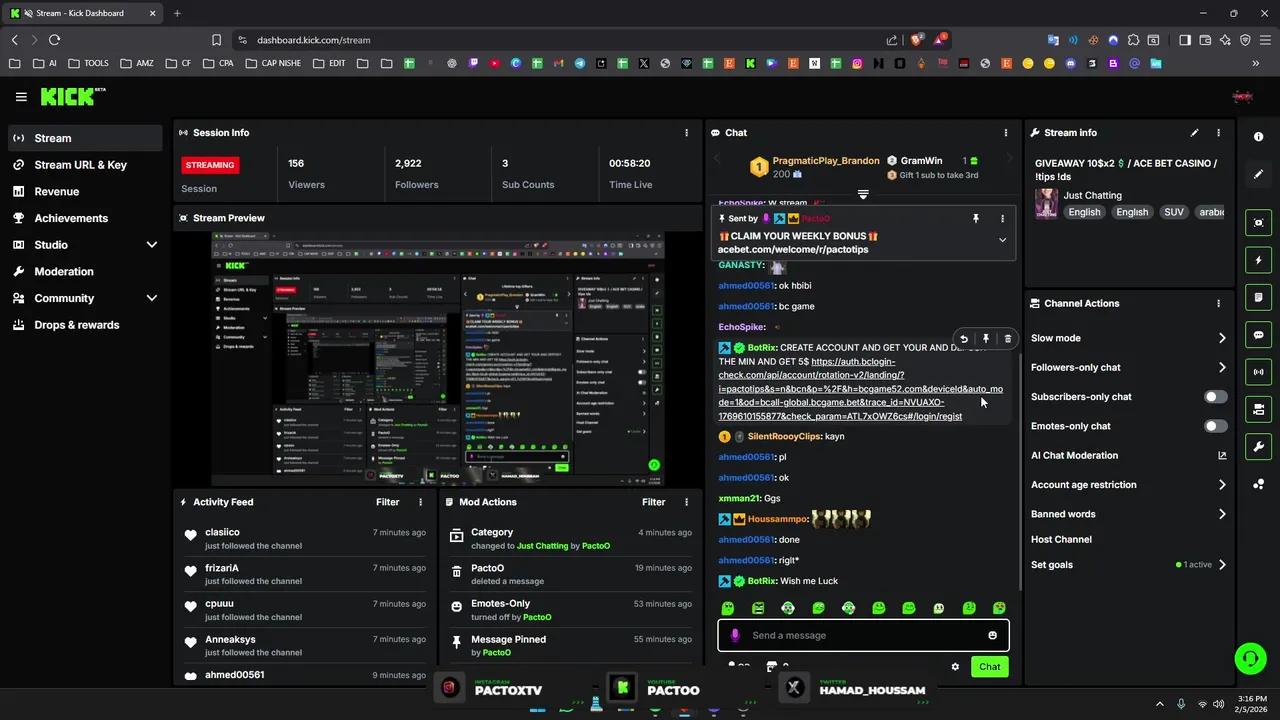Click the document icon in right sidebar
The image size is (1280, 720).
(1258, 298)
